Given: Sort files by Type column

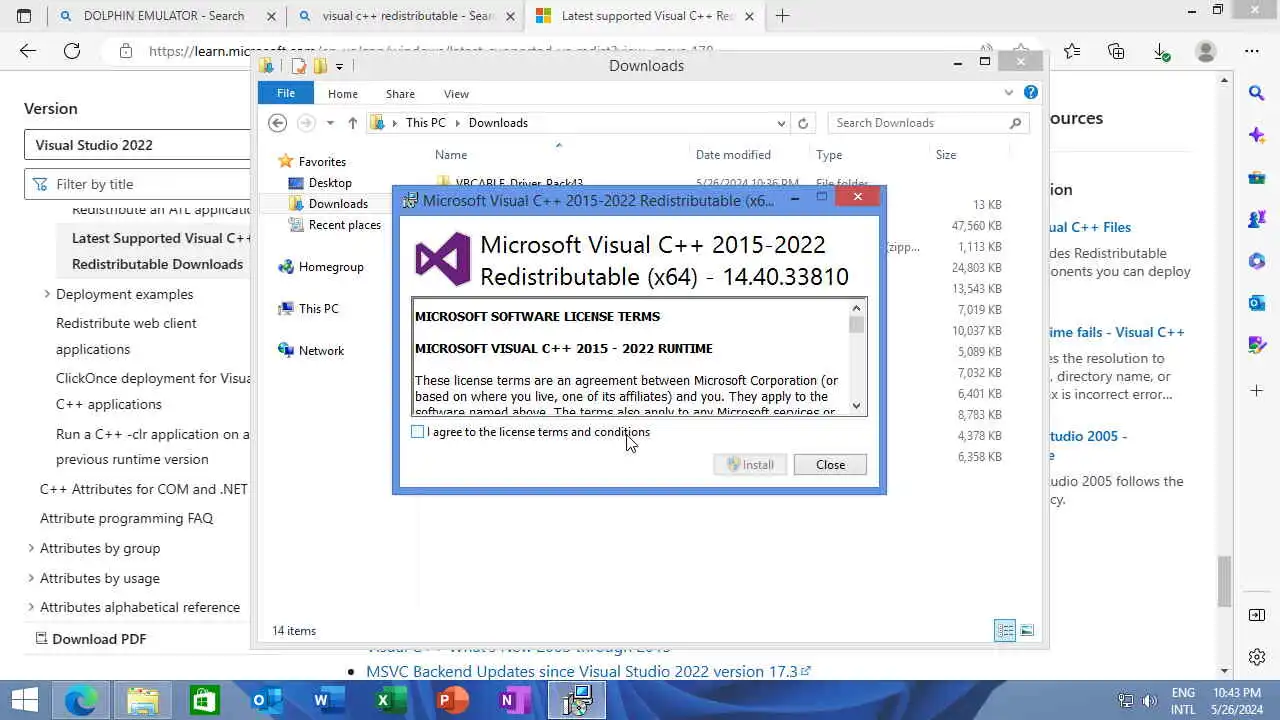Looking at the screenshot, I should point(829,155).
